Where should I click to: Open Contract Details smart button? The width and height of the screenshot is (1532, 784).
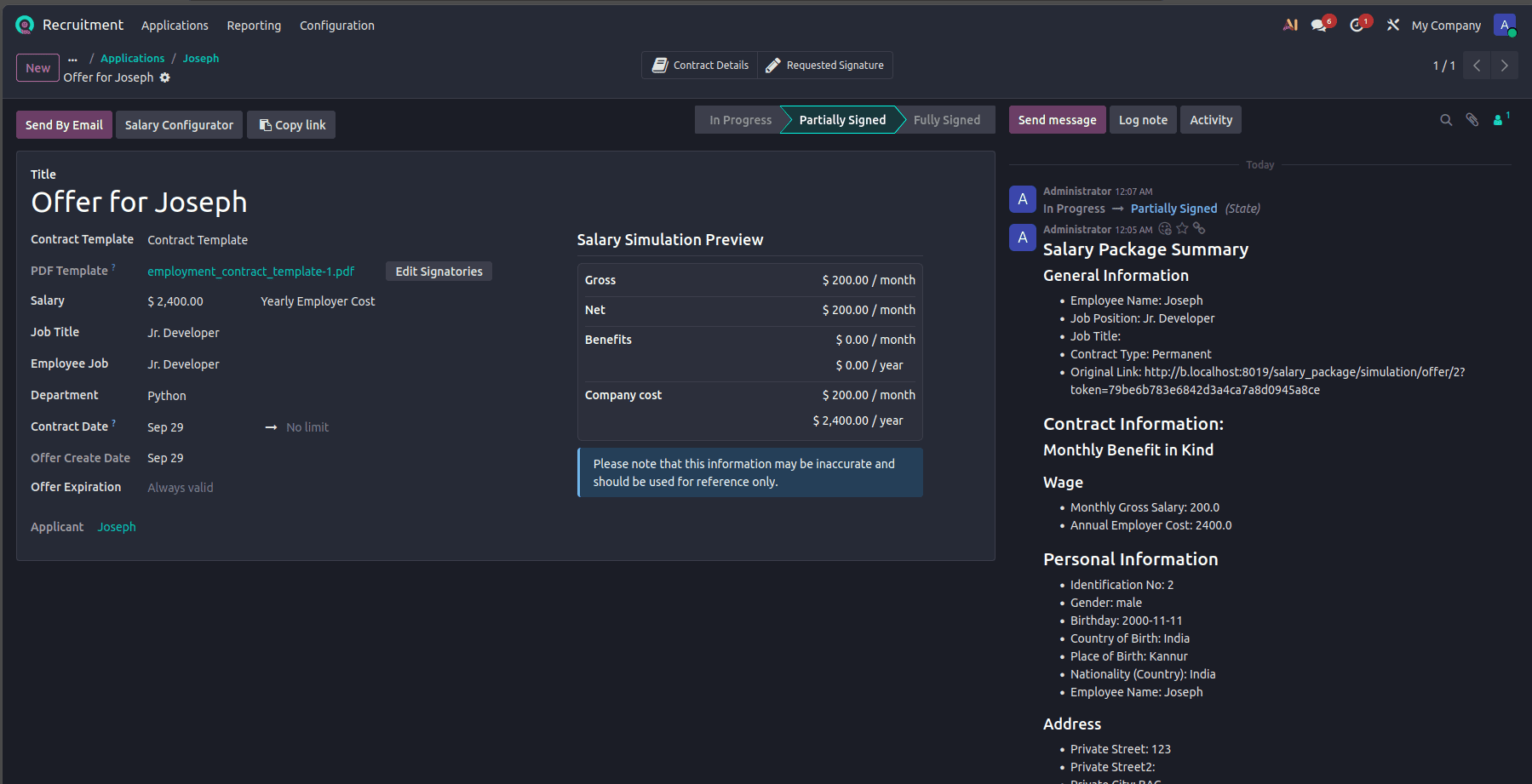tap(700, 66)
